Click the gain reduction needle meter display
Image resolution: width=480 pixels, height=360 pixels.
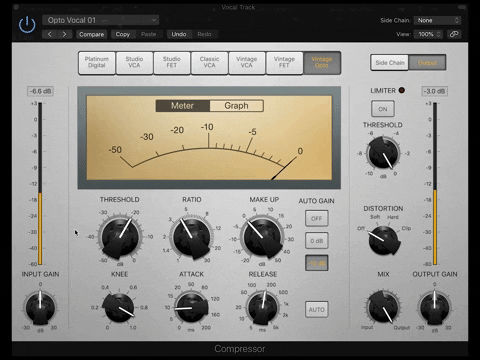click(209, 138)
